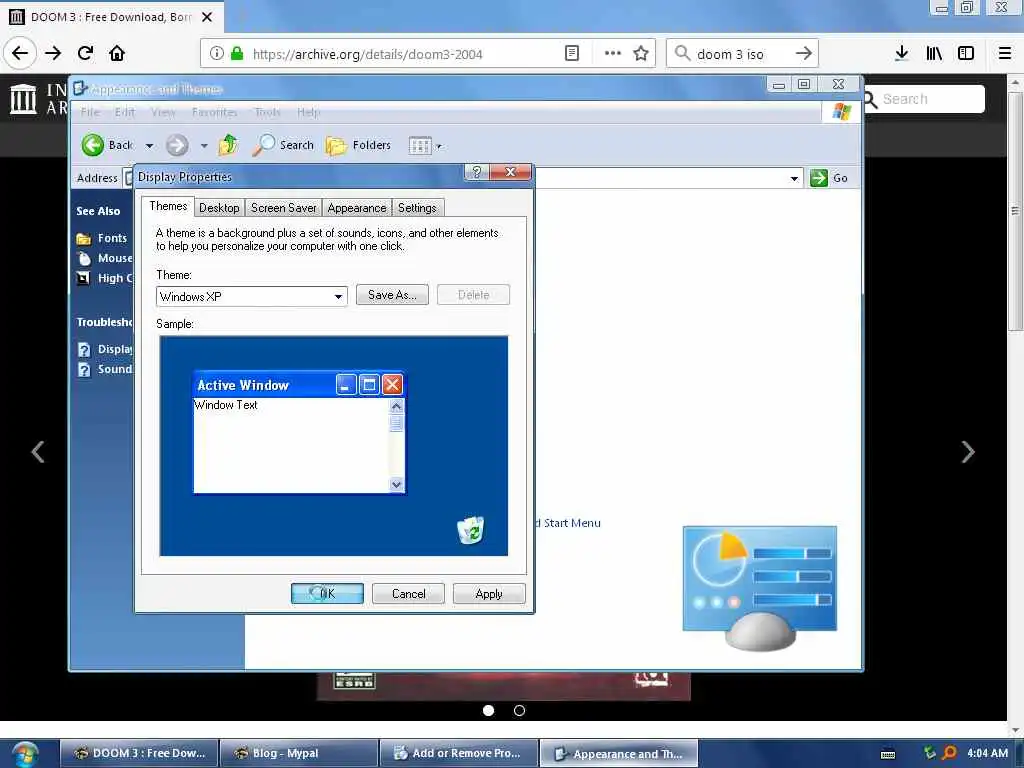Open the Views button in toolbar
The image size is (1024, 768).
tap(420, 145)
